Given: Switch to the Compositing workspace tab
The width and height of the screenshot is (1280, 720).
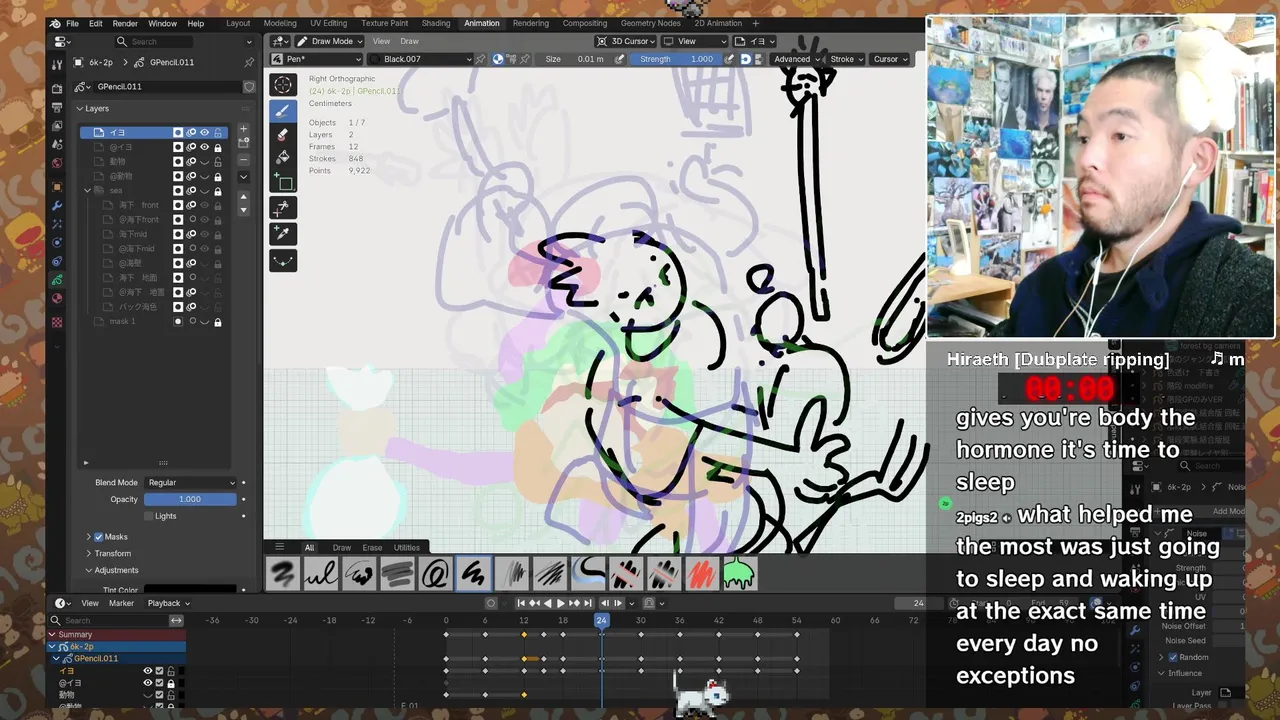Looking at the screenshot, I should [x=585, y=23].
